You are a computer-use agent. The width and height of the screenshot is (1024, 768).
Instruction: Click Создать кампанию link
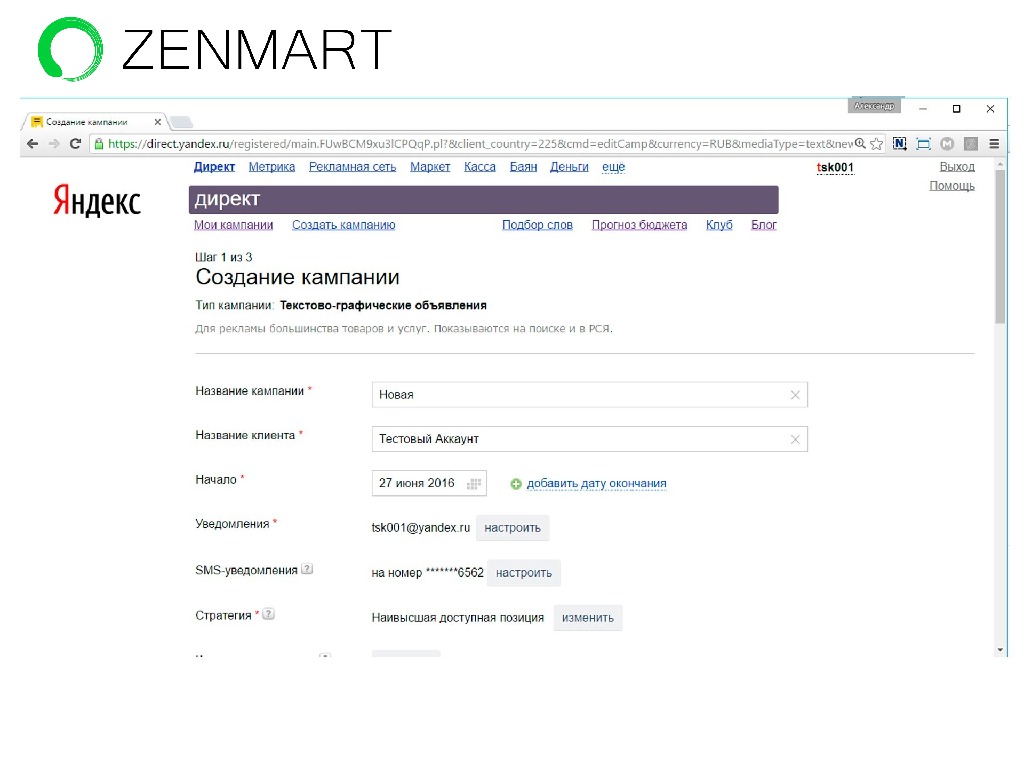click(344, 225)
